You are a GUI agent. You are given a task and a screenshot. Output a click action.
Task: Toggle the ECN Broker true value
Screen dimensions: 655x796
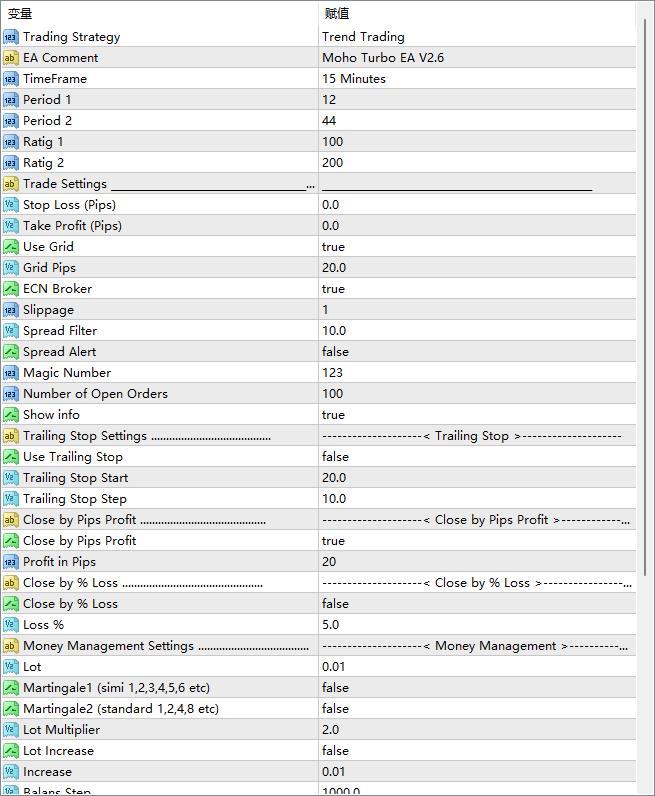(333, 289)
